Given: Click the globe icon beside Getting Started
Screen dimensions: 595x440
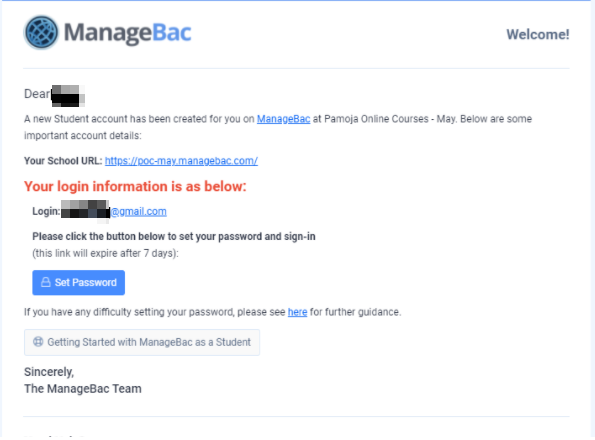Looking at the screenshot, I should coord(38,342).
